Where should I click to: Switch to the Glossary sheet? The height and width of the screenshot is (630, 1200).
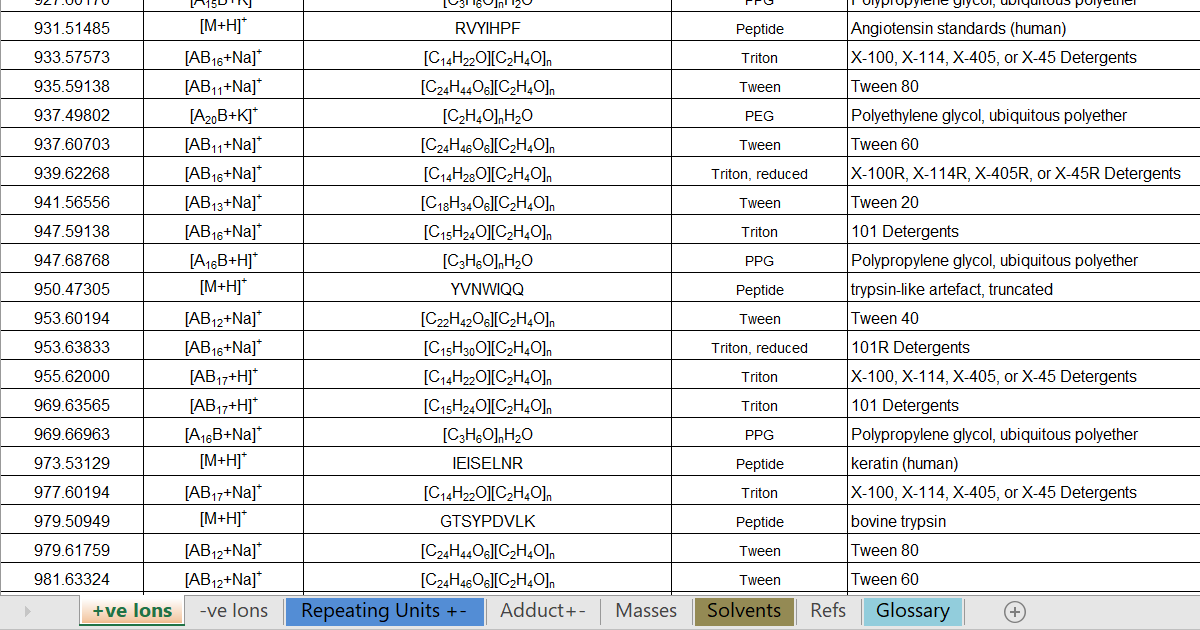tap(912, 611)
